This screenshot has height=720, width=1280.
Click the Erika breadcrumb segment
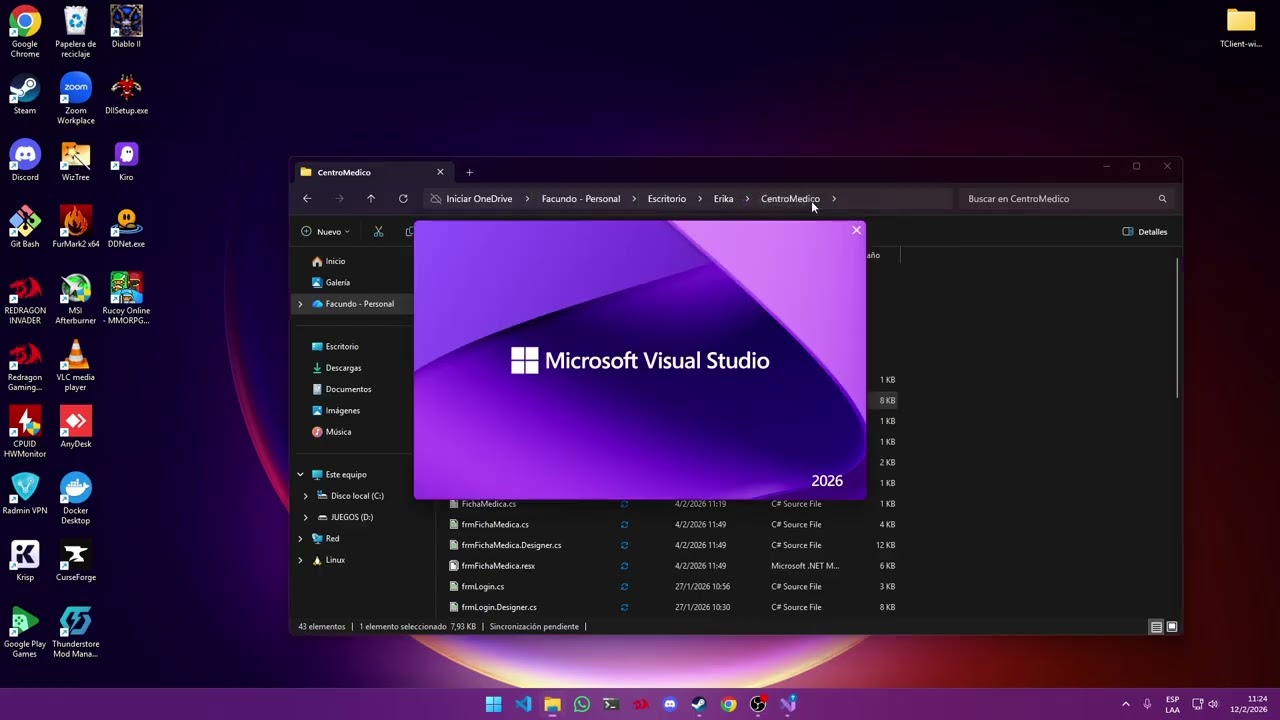pos(723,199)
